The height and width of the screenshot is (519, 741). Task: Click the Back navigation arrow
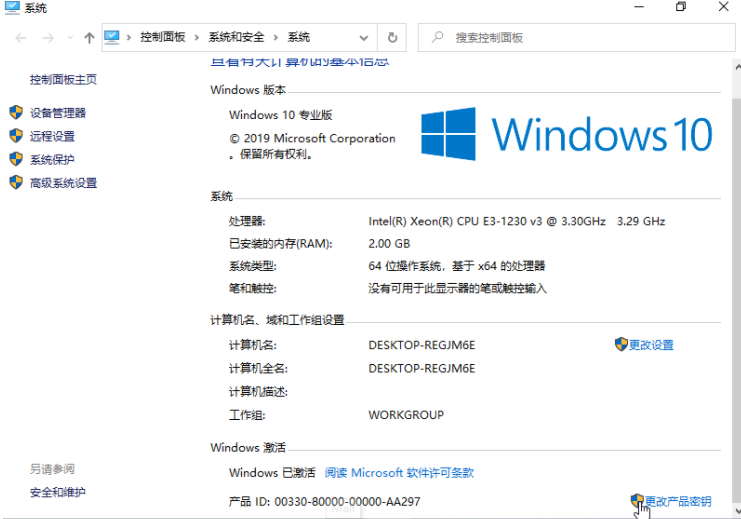(x=21, y=38)
